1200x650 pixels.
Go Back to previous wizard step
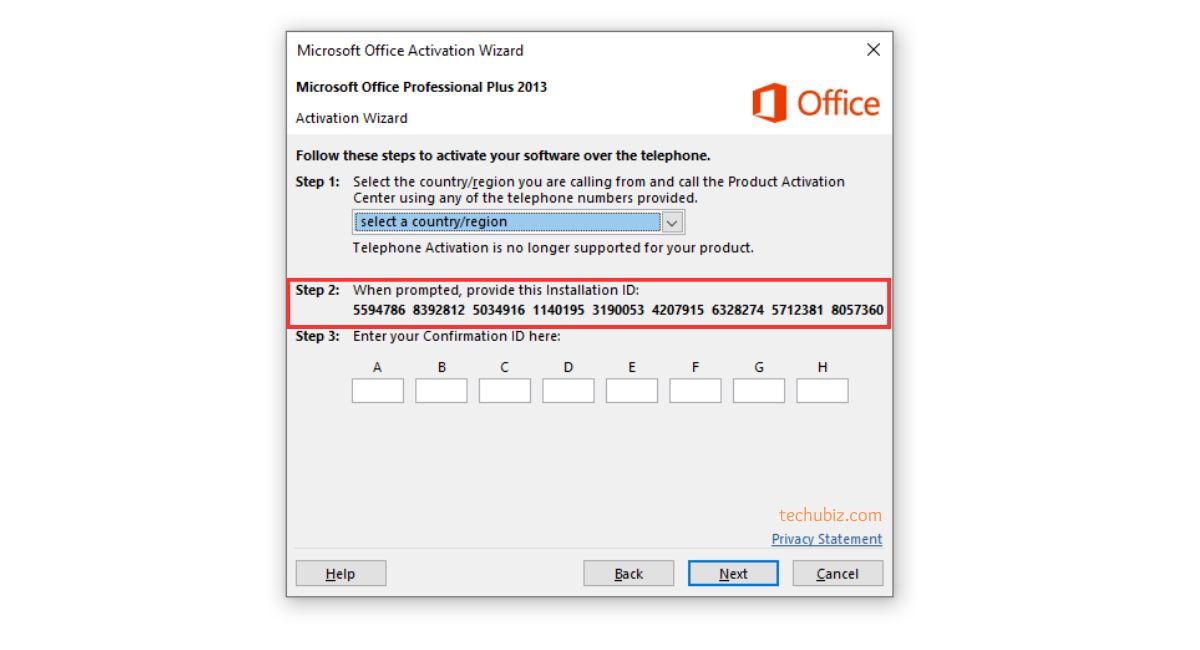(x=629, y=573)
